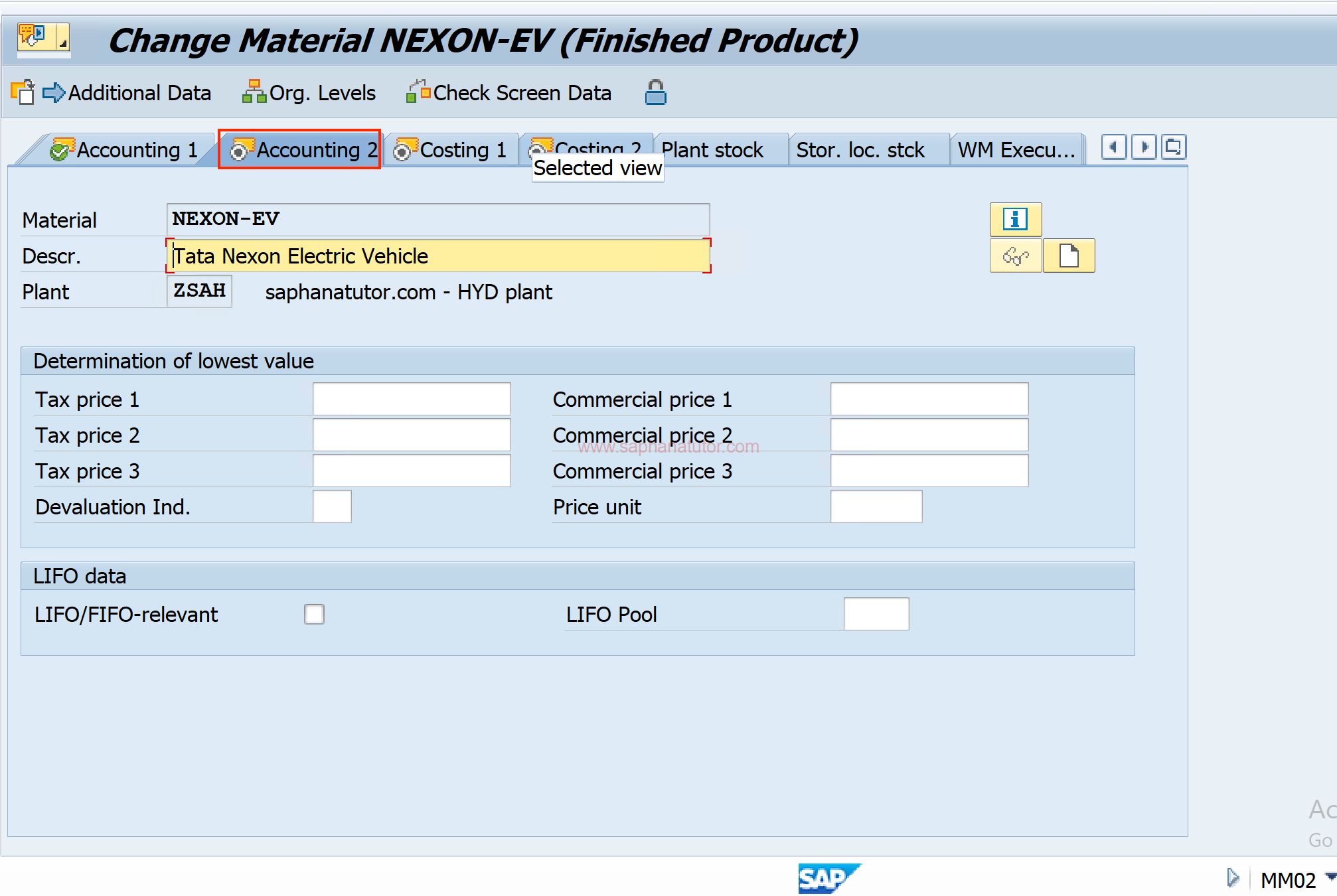Open the tab list overview icon
Image resolution: width=1337 pixels, height=896 pixels.
(1174, 147)
